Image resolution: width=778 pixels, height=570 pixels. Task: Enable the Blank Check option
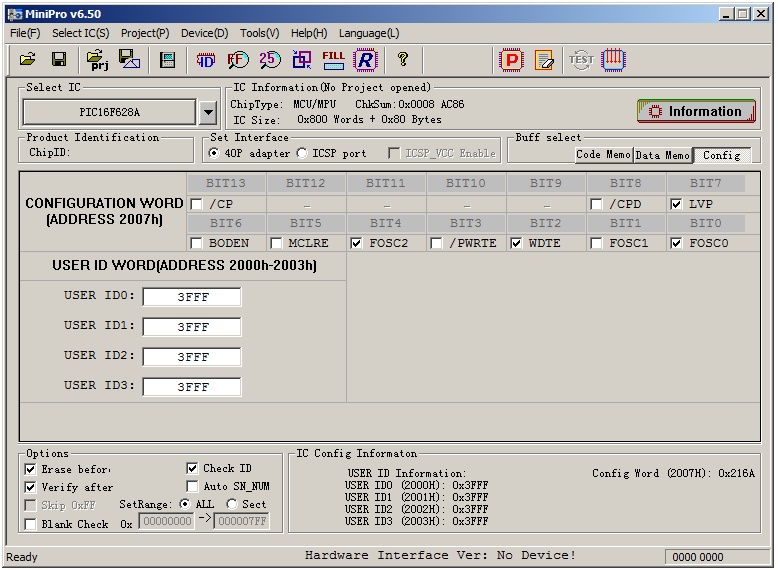pos(31,524)
